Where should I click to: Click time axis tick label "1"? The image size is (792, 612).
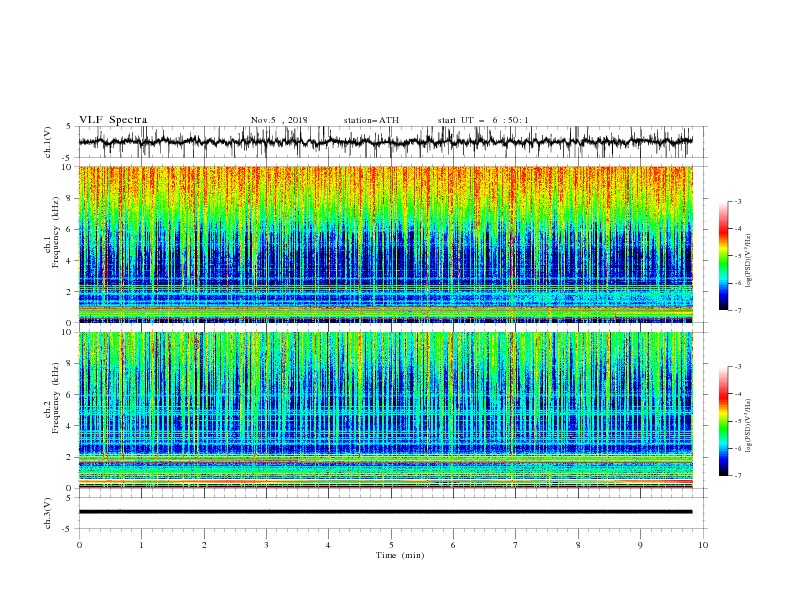pyautogui.click(x=141, y=545)
